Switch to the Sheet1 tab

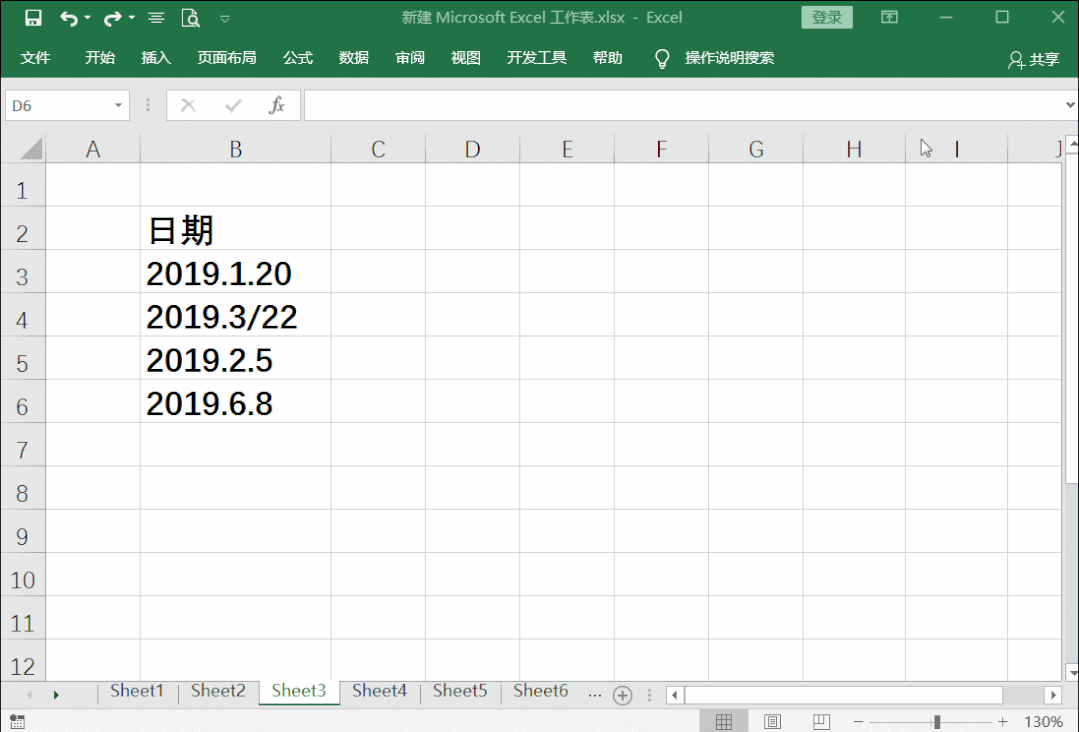[x=137, y=691]
